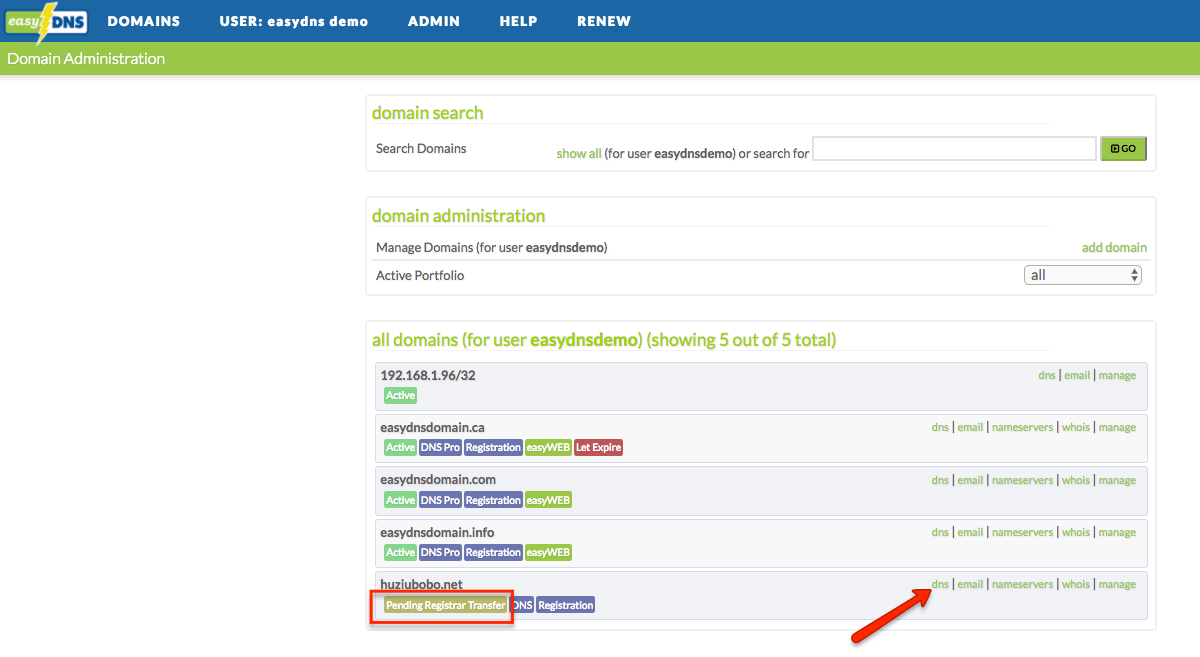
Task: Click Pending Registrar Transfer badge on huziubobo.net
Action: coord(445,605)
